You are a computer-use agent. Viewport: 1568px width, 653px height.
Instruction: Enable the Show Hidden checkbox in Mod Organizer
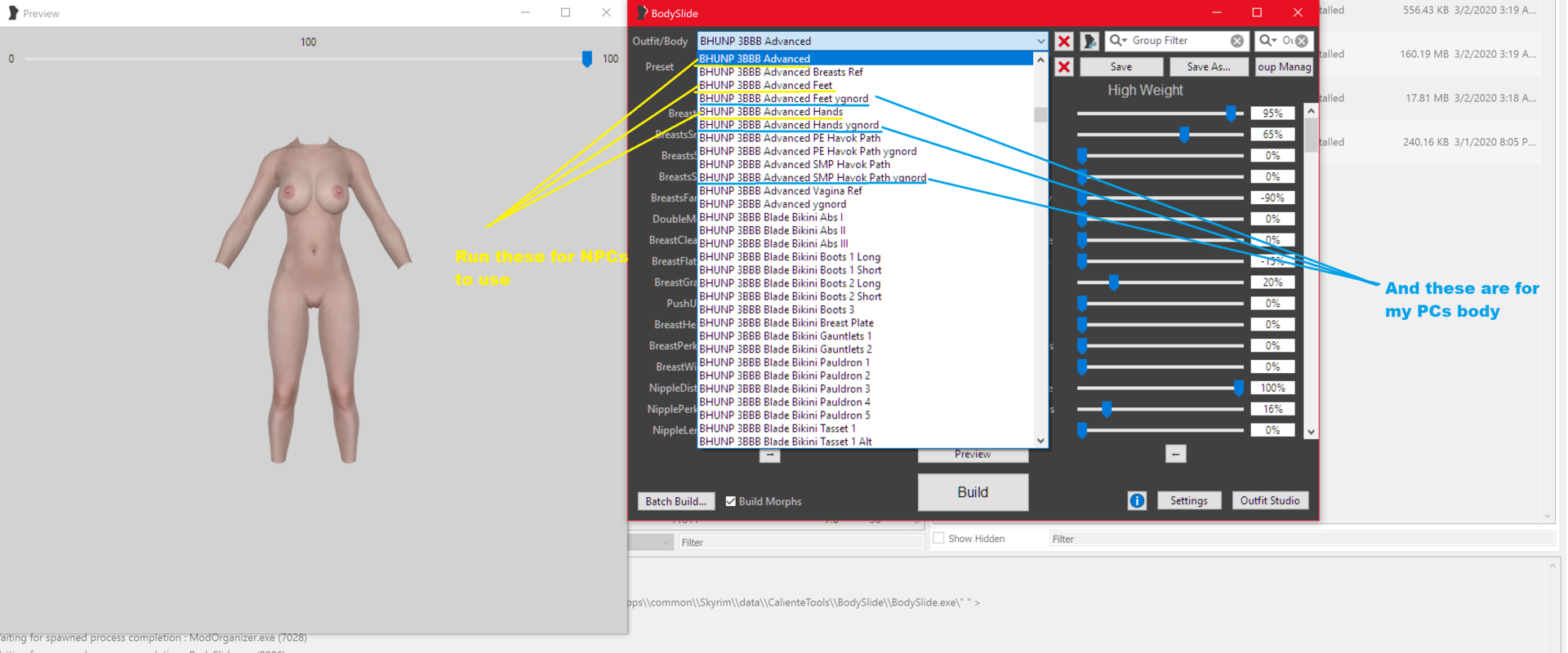pyautogui.click(x=939, y=538)
